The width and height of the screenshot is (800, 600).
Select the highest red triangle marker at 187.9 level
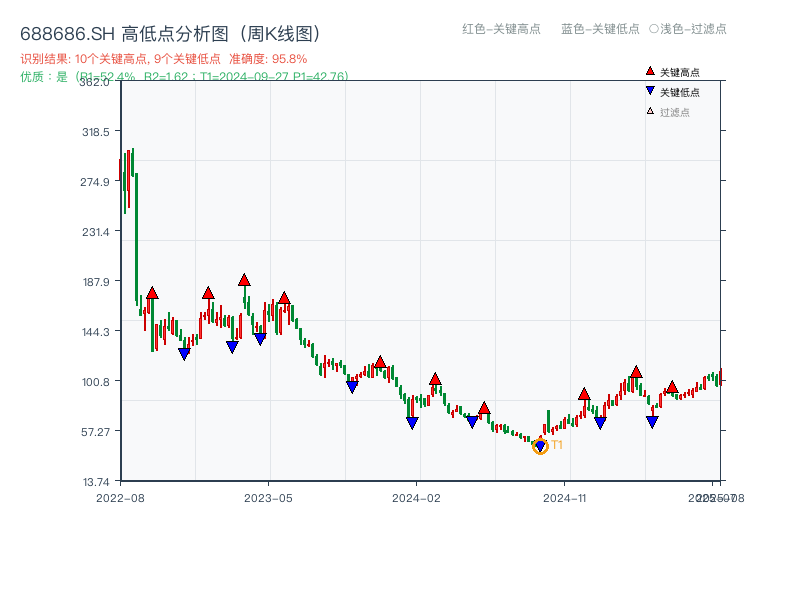click(x=243, y=281)
